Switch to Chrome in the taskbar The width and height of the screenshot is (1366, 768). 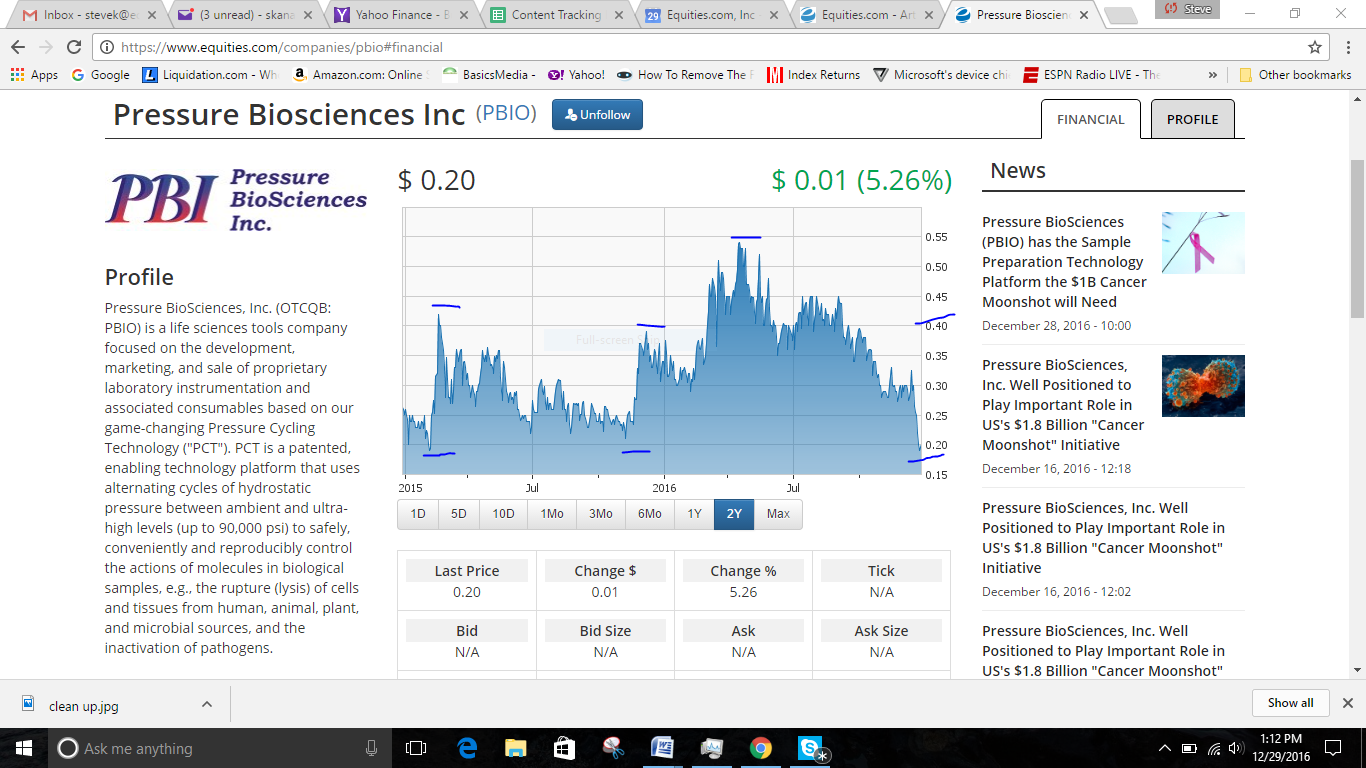click(760, 748)
